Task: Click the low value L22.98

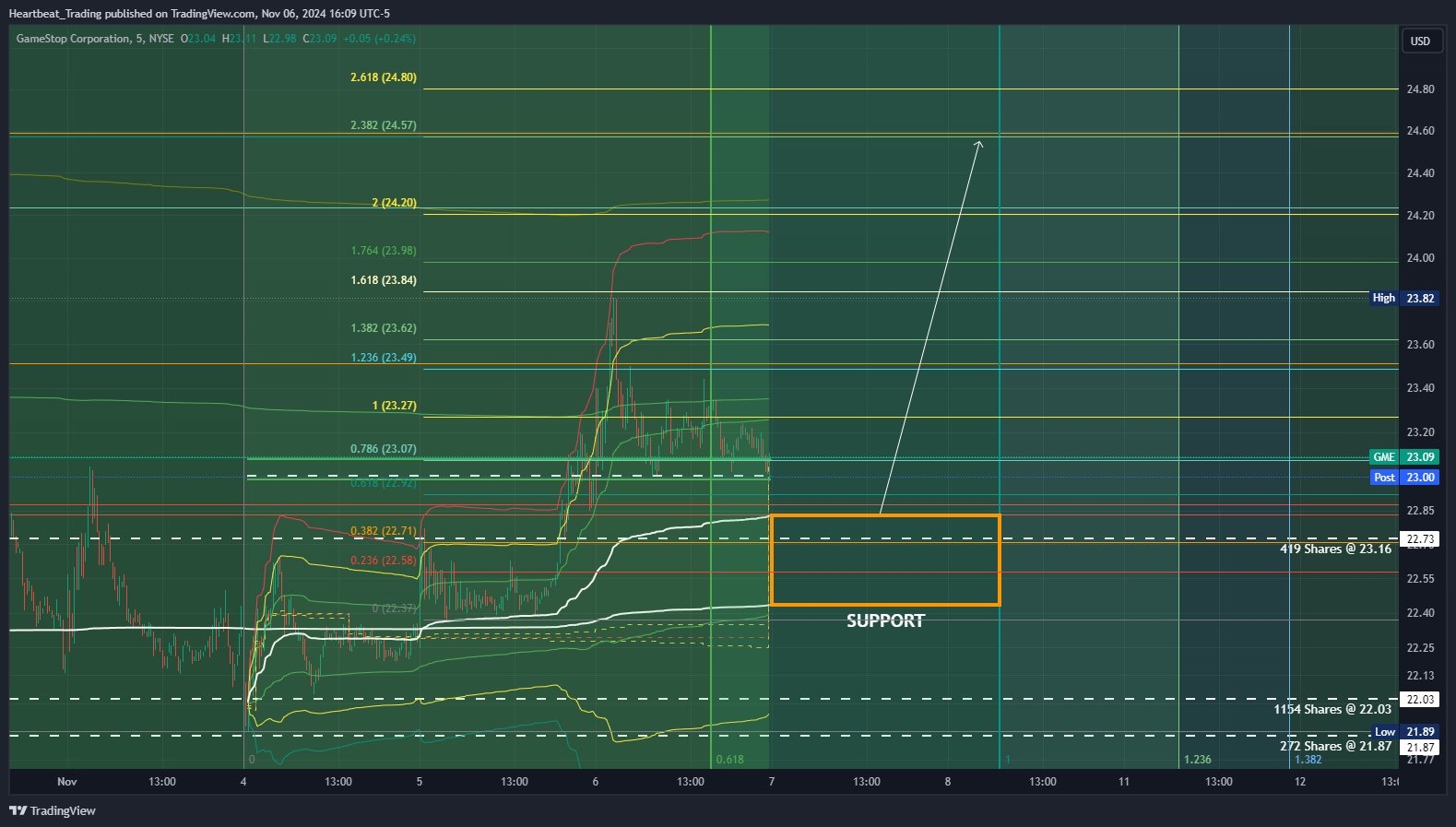Action: 279,39
